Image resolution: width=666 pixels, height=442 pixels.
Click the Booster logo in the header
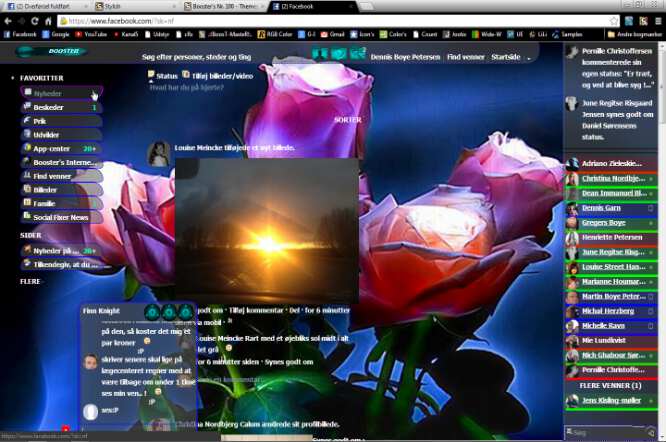click(52, 51)
